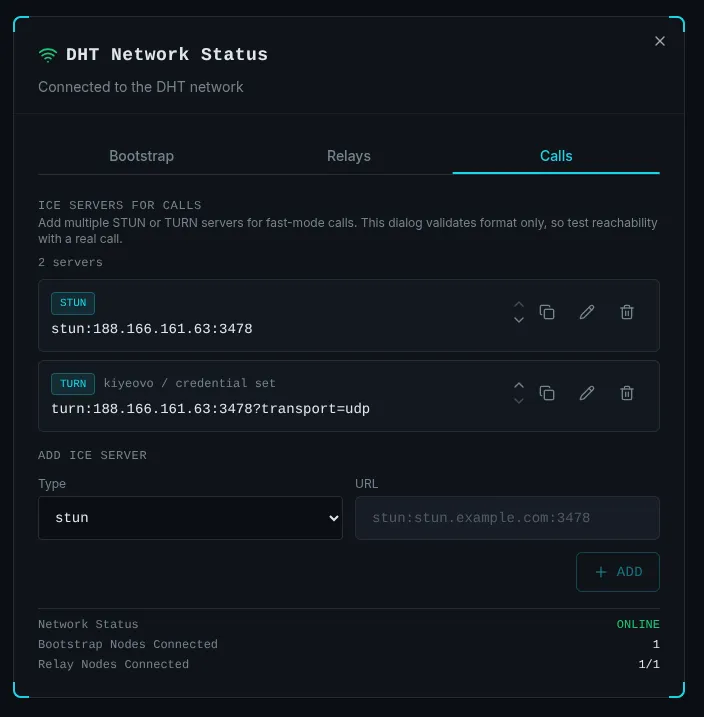Copy the STUN server URL
704x717 pixels.
(547, 312)
